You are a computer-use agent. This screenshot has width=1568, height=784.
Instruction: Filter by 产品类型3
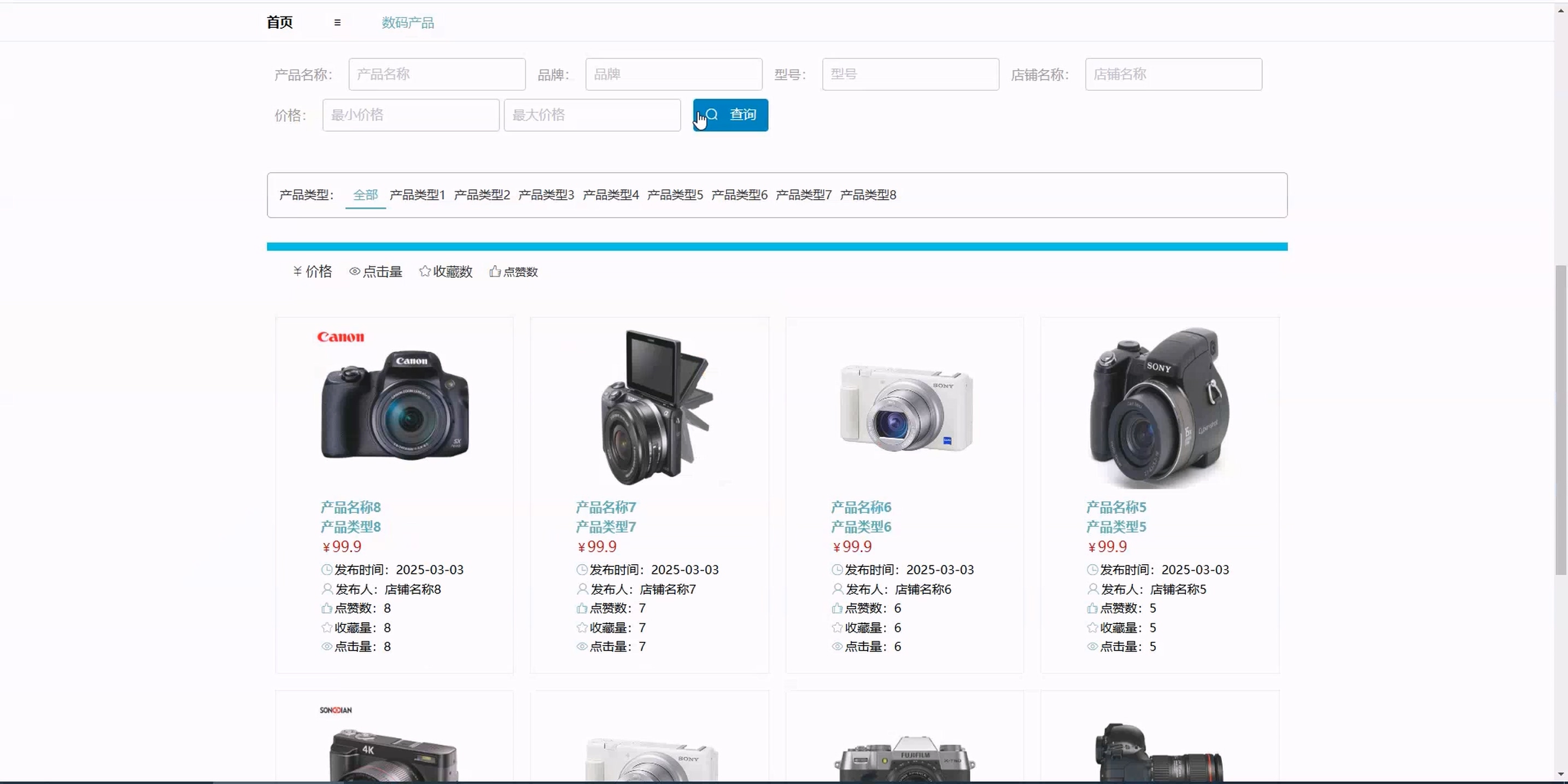tap(546, 195)
